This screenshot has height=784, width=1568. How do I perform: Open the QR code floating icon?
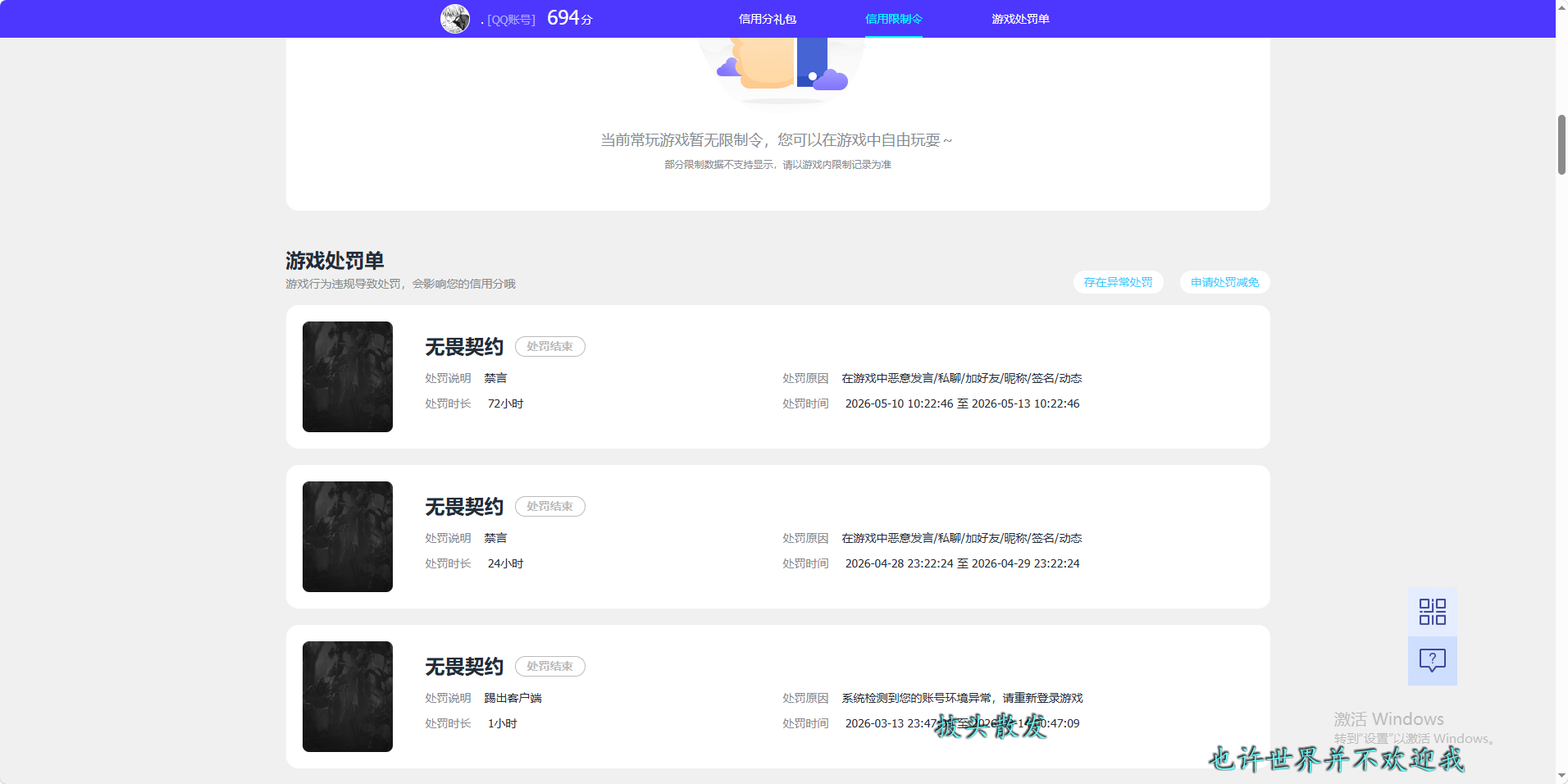click(x=1432, y=612)
